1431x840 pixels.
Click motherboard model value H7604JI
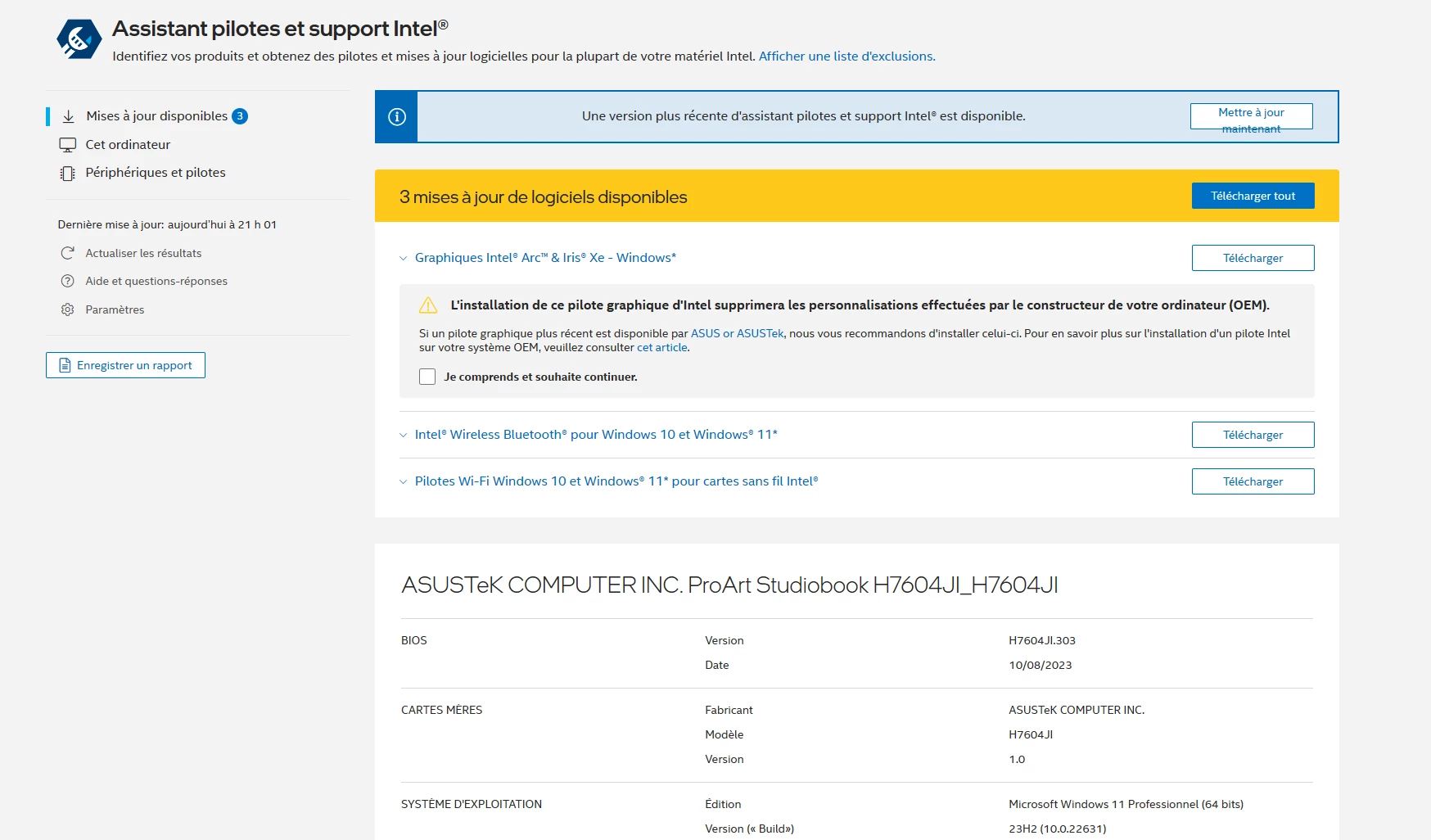1031,734
